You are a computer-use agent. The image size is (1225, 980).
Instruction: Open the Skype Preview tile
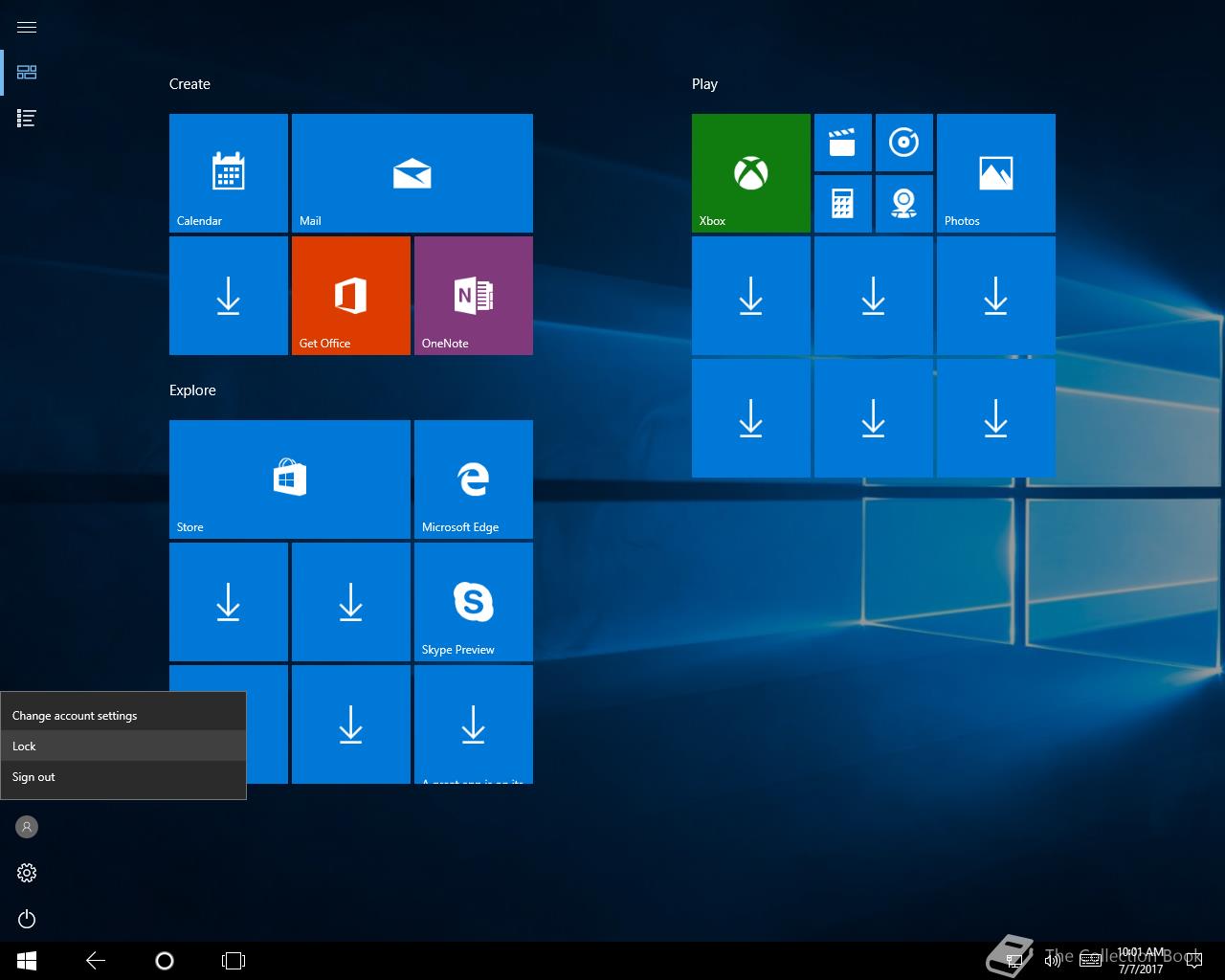coord(474,602)
